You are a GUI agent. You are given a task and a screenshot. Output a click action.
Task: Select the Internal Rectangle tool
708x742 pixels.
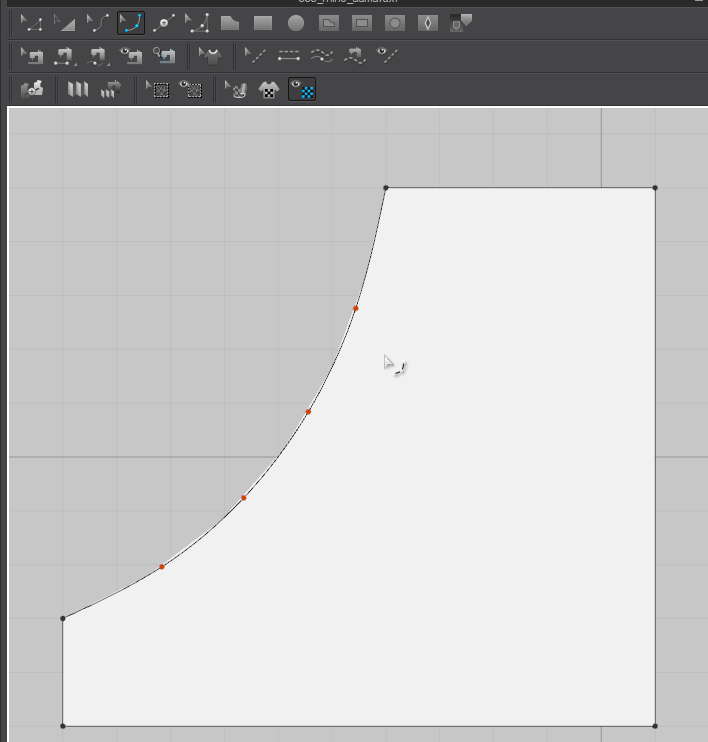click(x=362, y=23)
